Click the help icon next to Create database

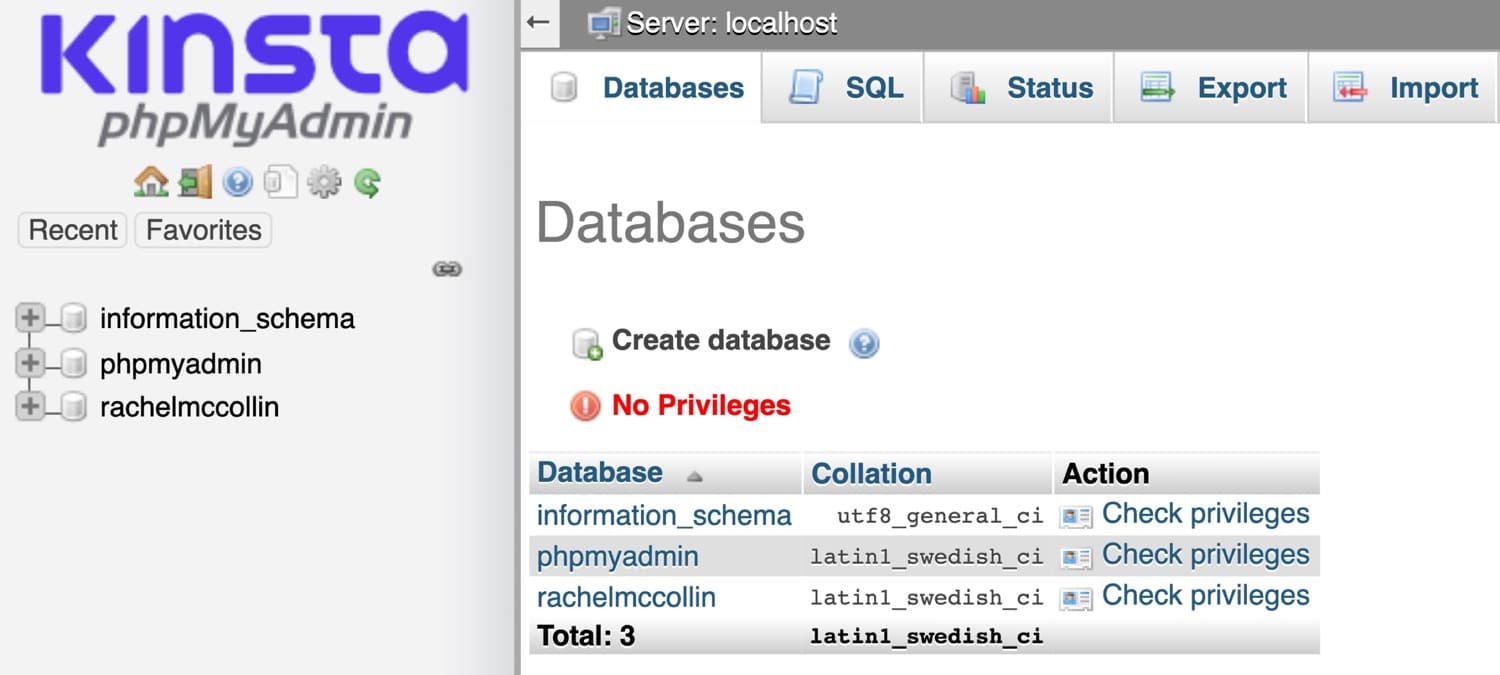point(864,343)
